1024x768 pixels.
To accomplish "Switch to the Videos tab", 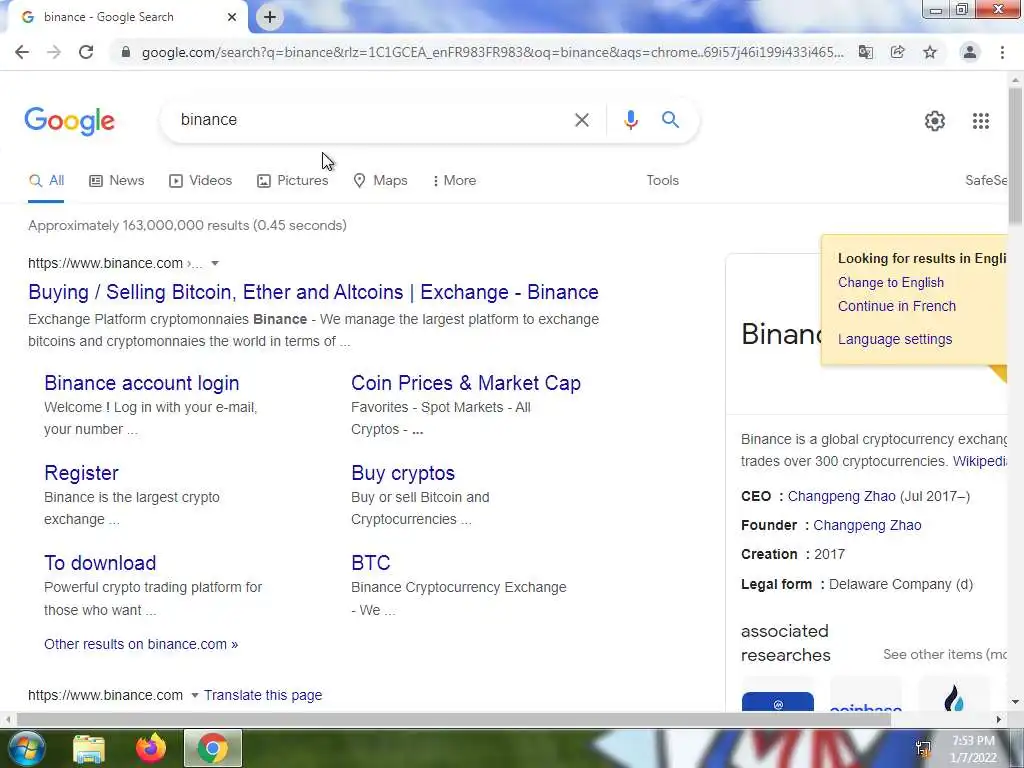I will pos(200,181).
